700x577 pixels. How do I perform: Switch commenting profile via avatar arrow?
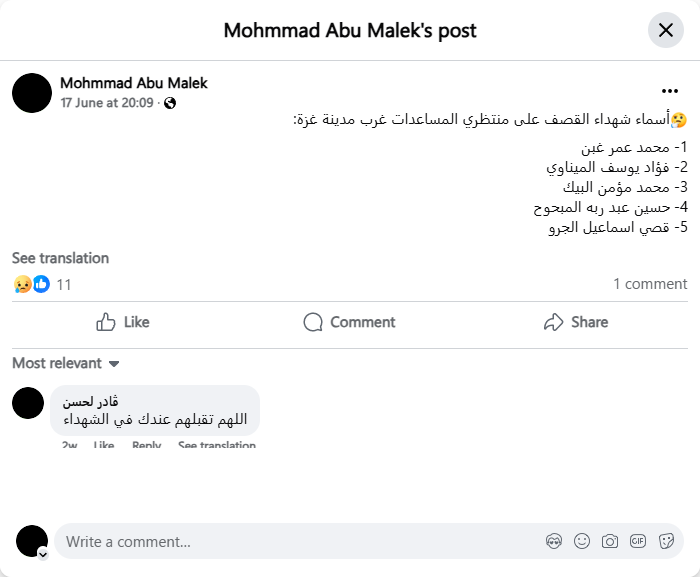[x=43, y=553]
